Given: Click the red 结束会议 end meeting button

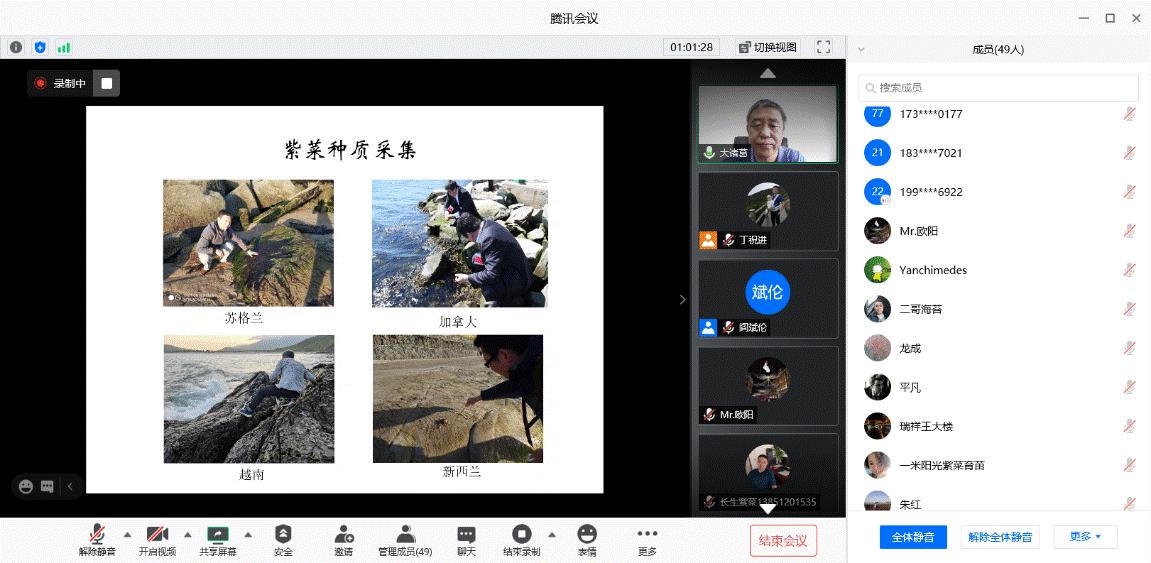Looking at the screenshot, I should 783,541.
